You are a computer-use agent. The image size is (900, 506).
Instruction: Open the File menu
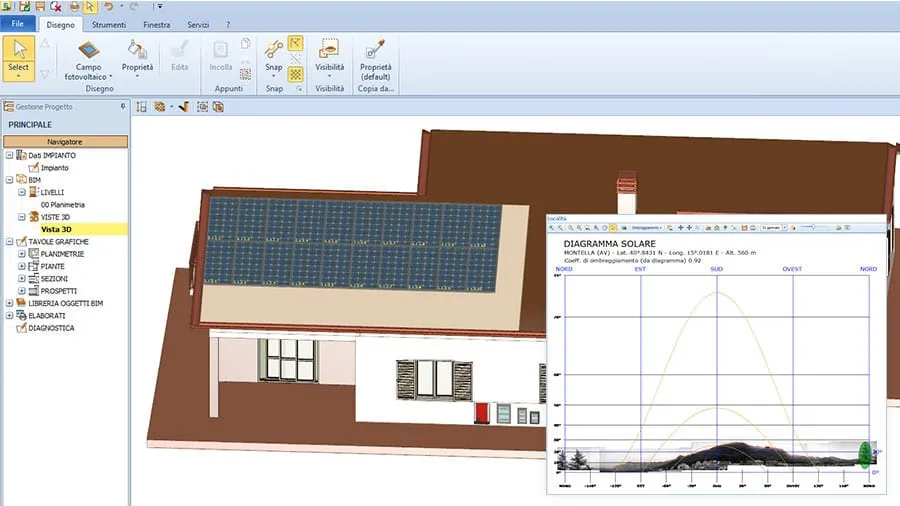click(18, 24)
